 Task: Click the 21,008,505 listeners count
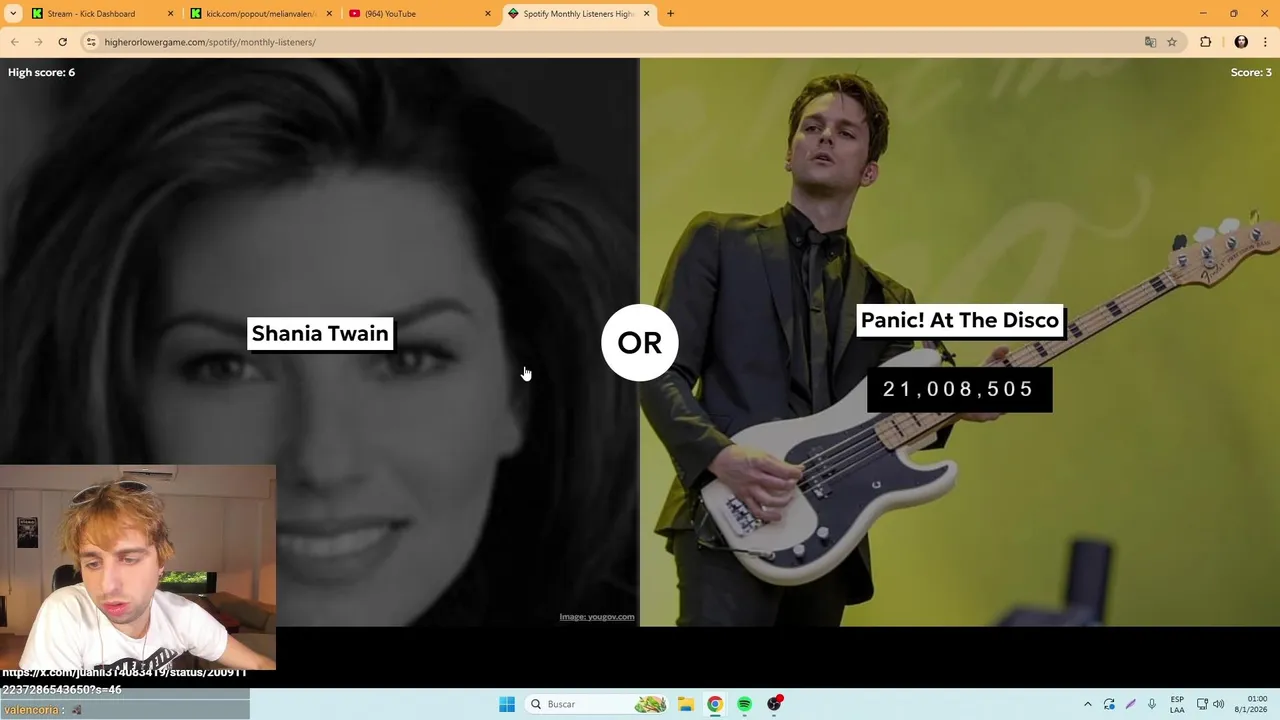(959, 389)
